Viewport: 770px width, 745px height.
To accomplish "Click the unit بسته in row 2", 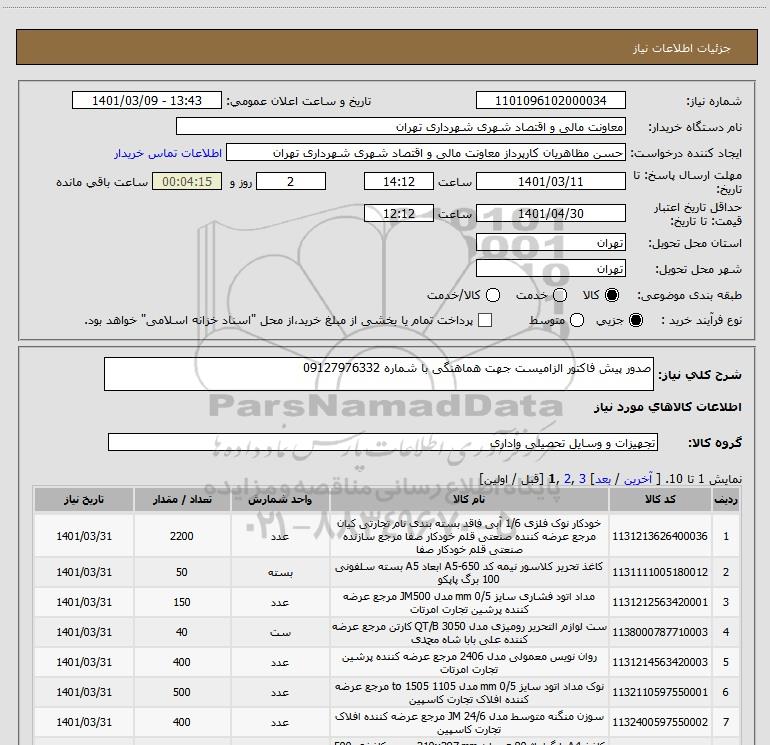I will point(280,572).
